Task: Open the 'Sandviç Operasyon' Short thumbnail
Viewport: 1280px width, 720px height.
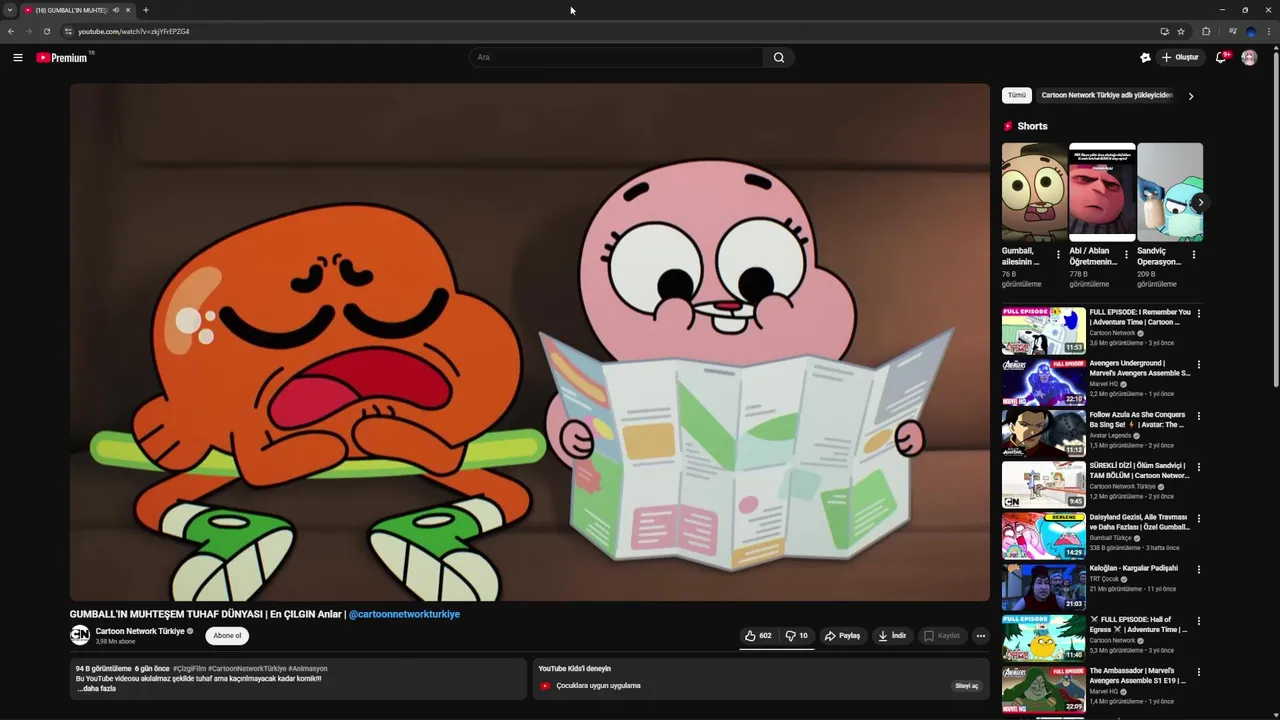Action: [1170, 192]
